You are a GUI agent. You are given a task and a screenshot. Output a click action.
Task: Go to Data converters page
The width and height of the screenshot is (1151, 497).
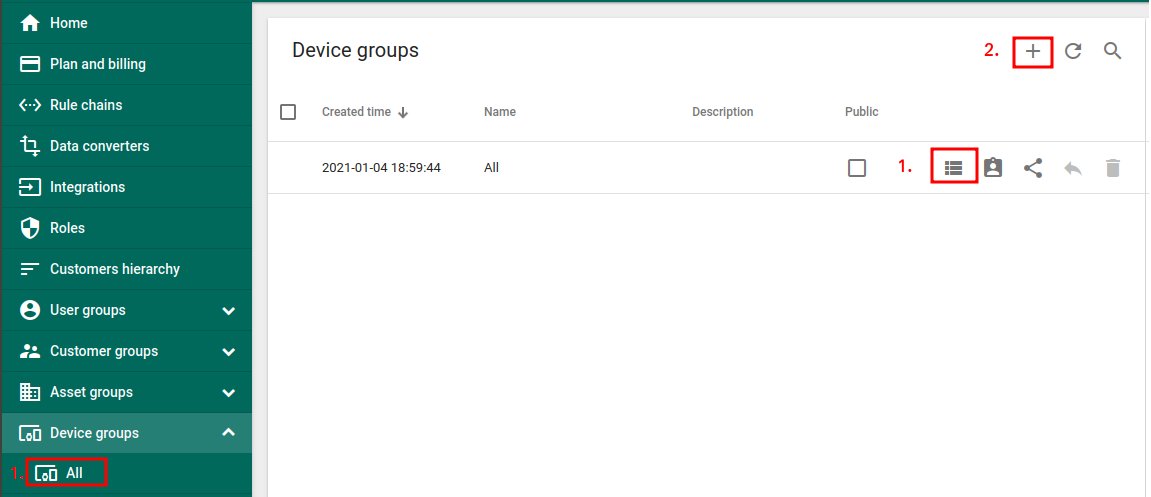pyautogui.click(x=99, y=146)
